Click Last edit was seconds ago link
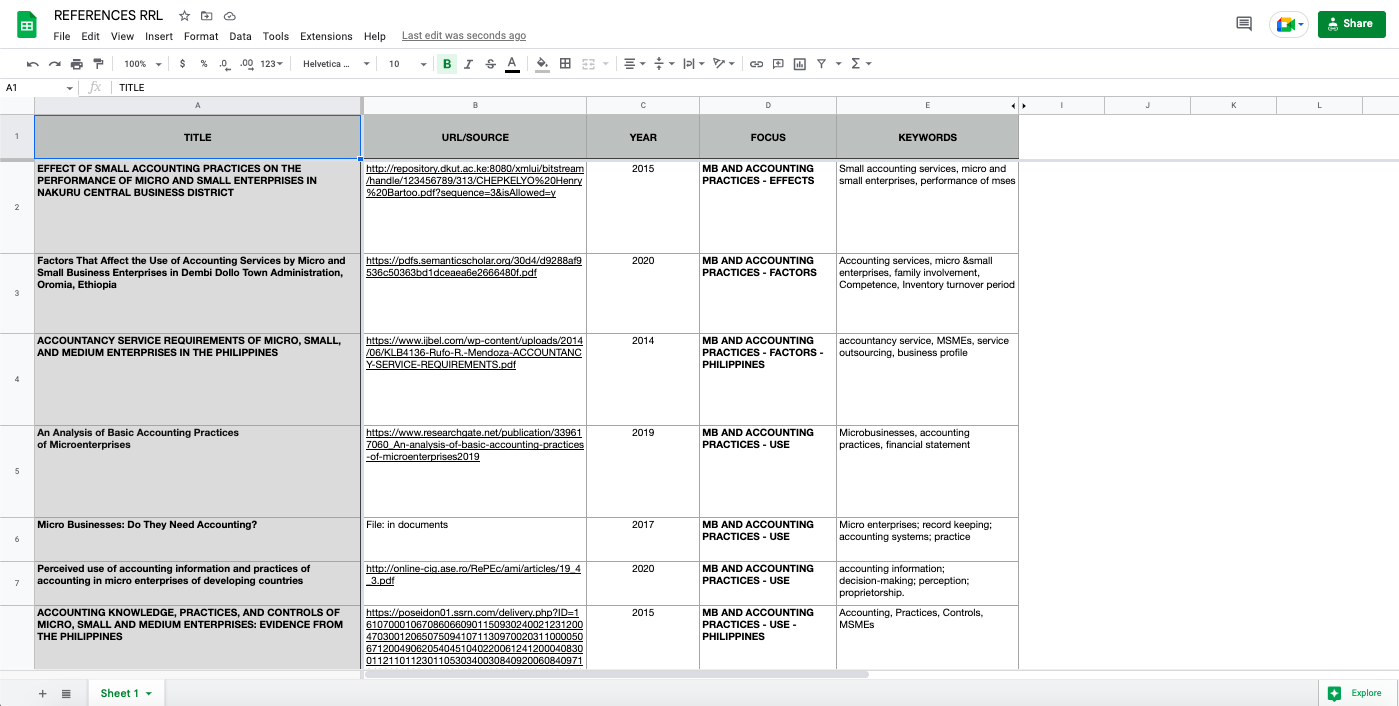 click(464, 36)
